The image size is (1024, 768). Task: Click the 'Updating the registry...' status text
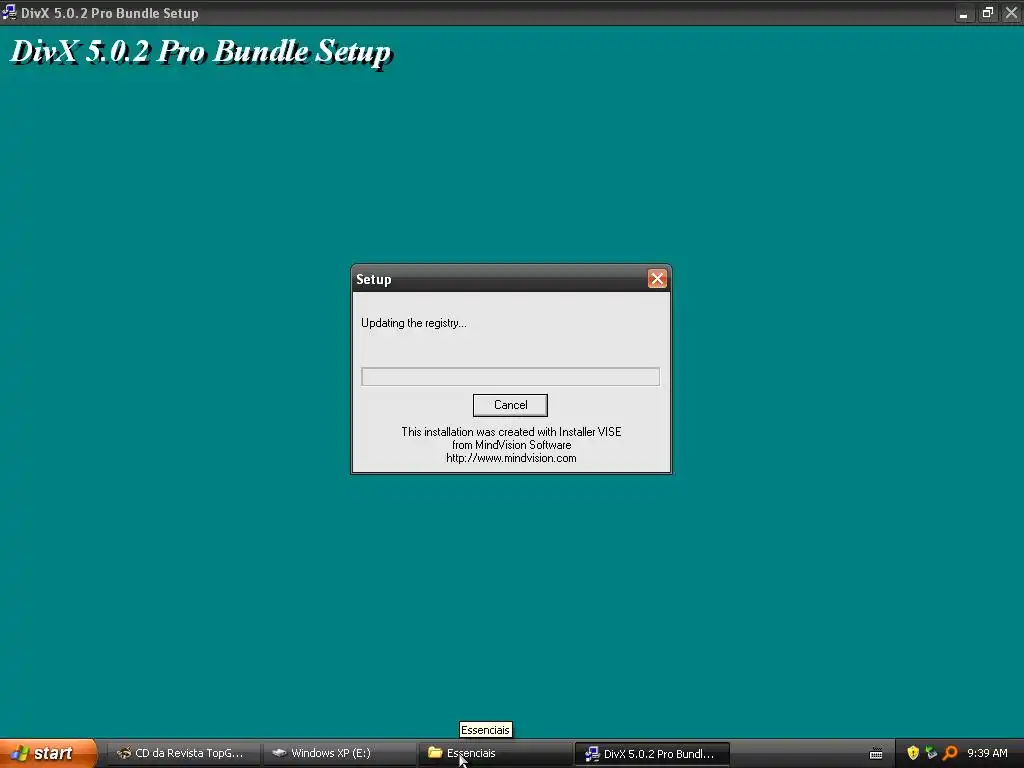point(413,323)
